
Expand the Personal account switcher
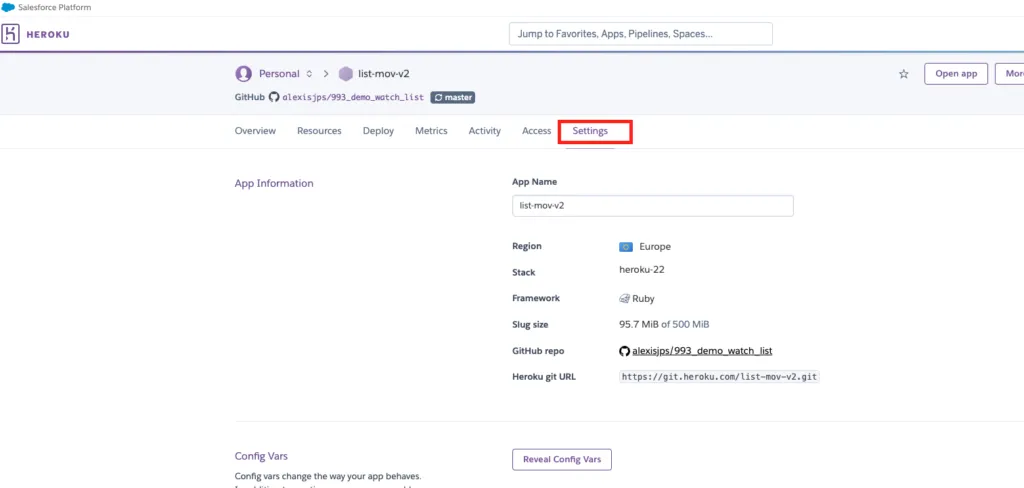310,74
